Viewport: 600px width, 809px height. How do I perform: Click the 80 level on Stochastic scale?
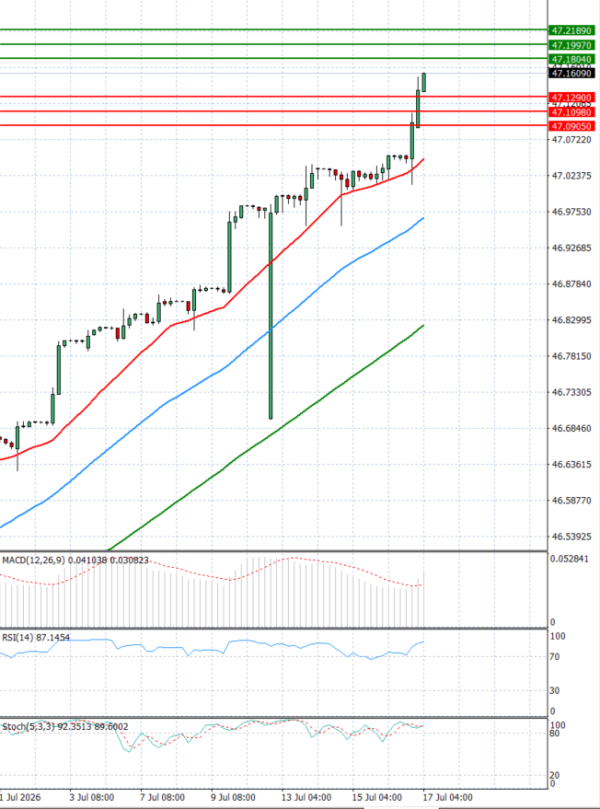click(x=555, y=733)
